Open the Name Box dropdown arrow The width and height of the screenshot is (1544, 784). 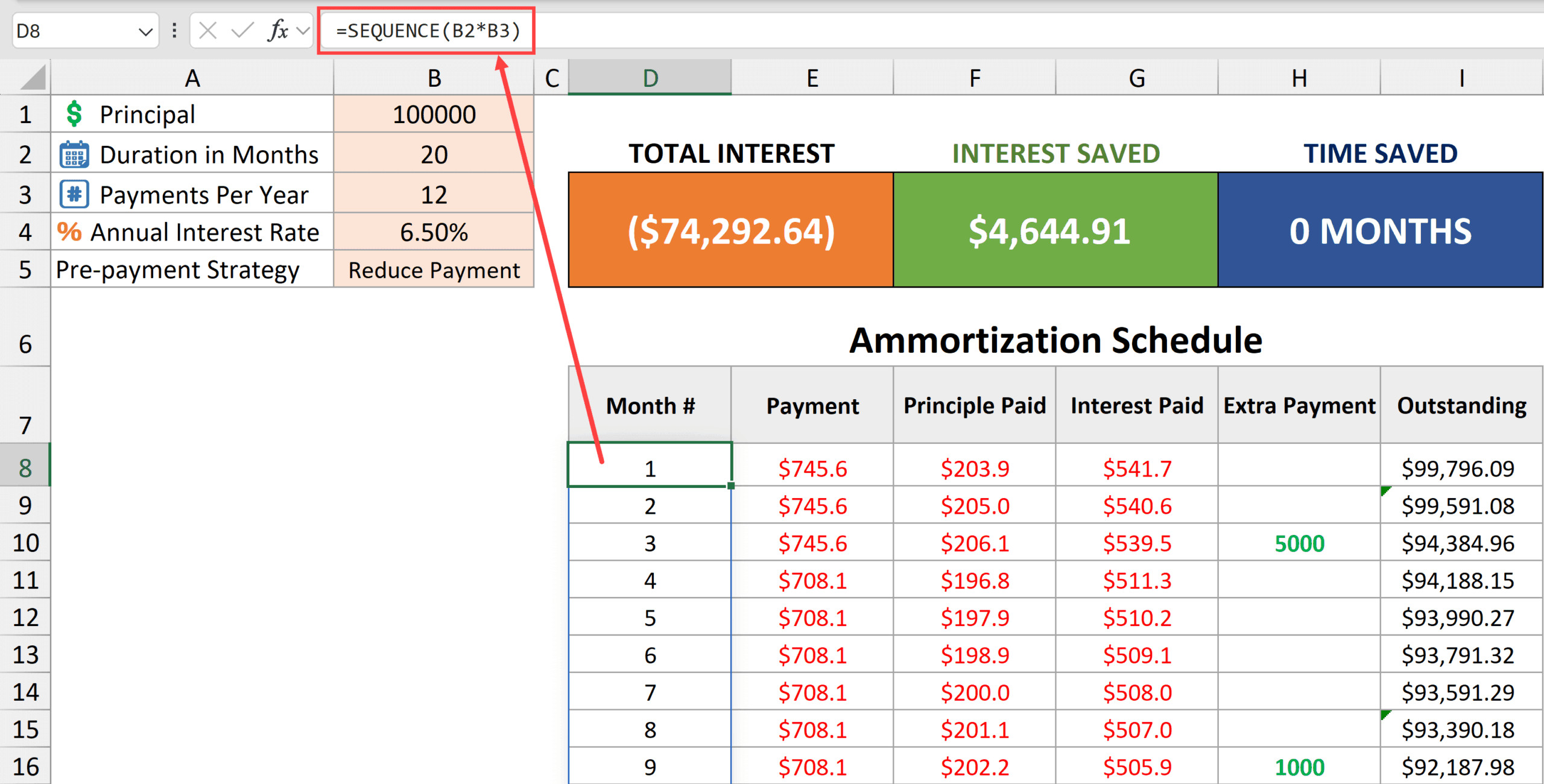tap(145, 31)
